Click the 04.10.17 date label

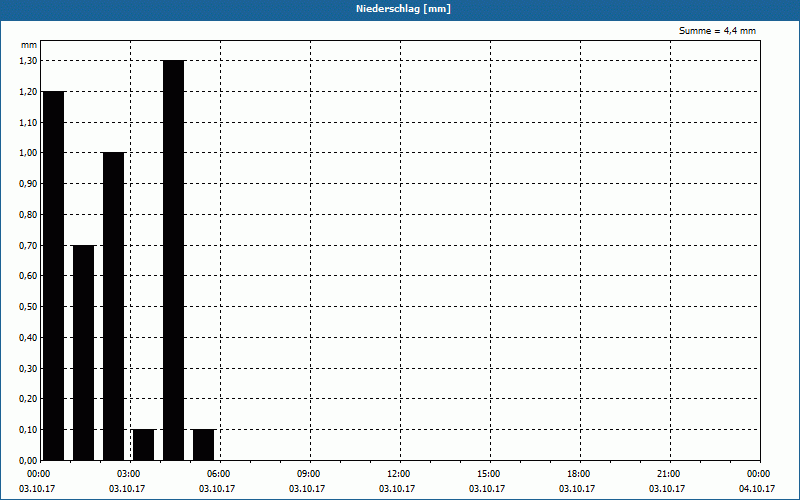tap(757, 489)
